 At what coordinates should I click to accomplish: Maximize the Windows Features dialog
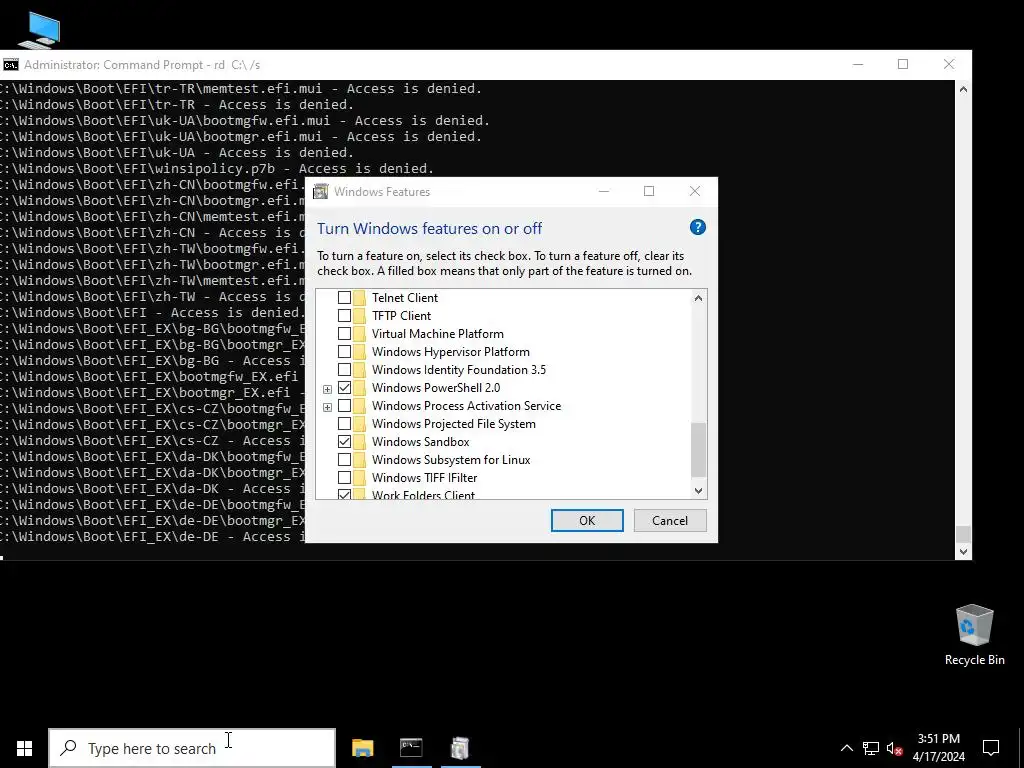(649, 191)
